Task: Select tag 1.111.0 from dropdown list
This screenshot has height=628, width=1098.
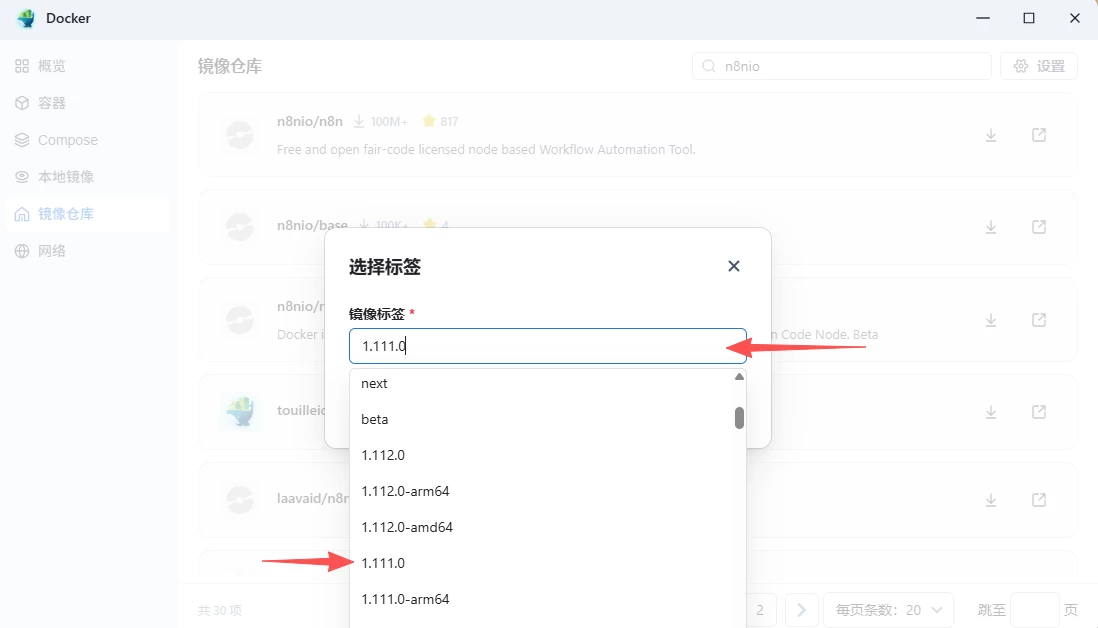Action: (x=383, y=563)
